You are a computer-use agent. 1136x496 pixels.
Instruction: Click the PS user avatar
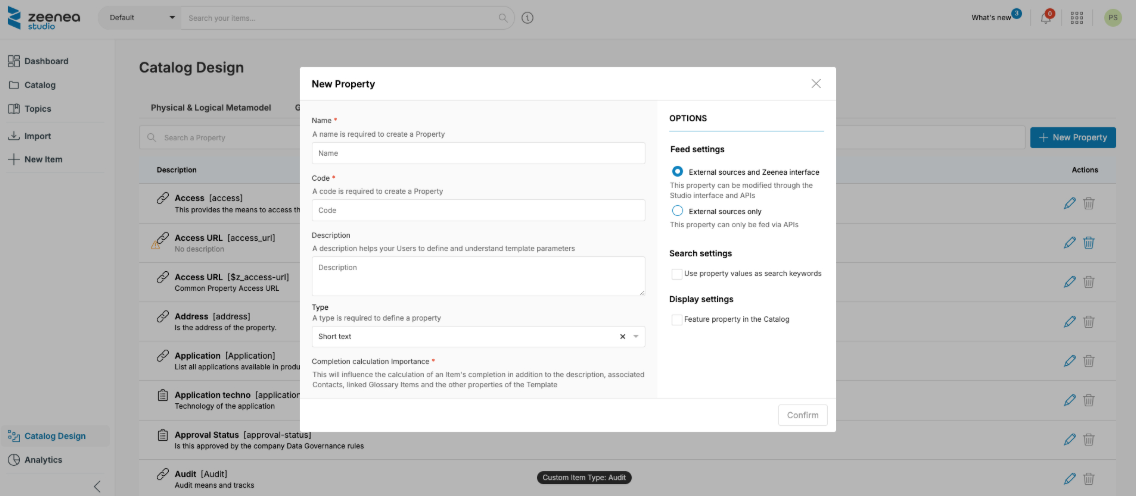point(1112,18)
